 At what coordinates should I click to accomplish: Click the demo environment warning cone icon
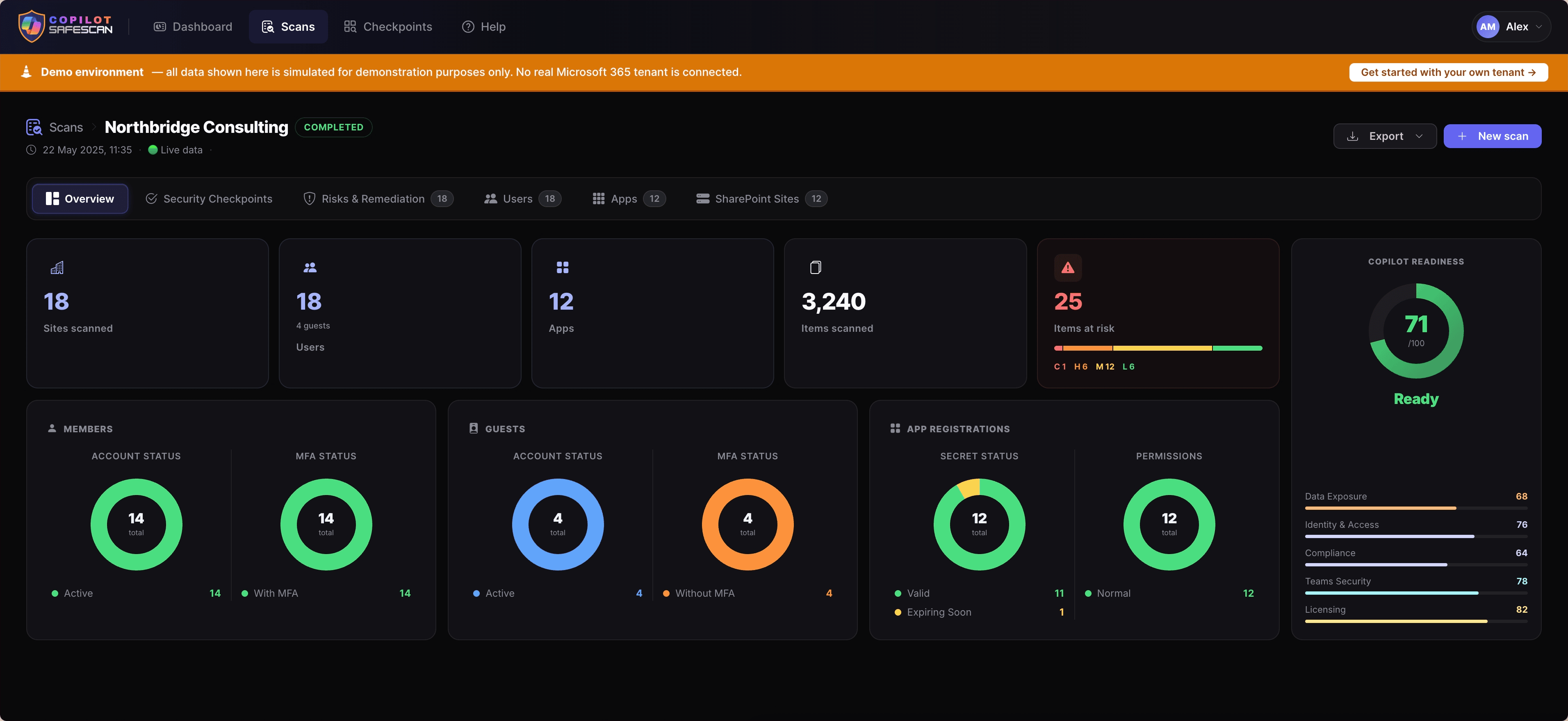(26, 72)
